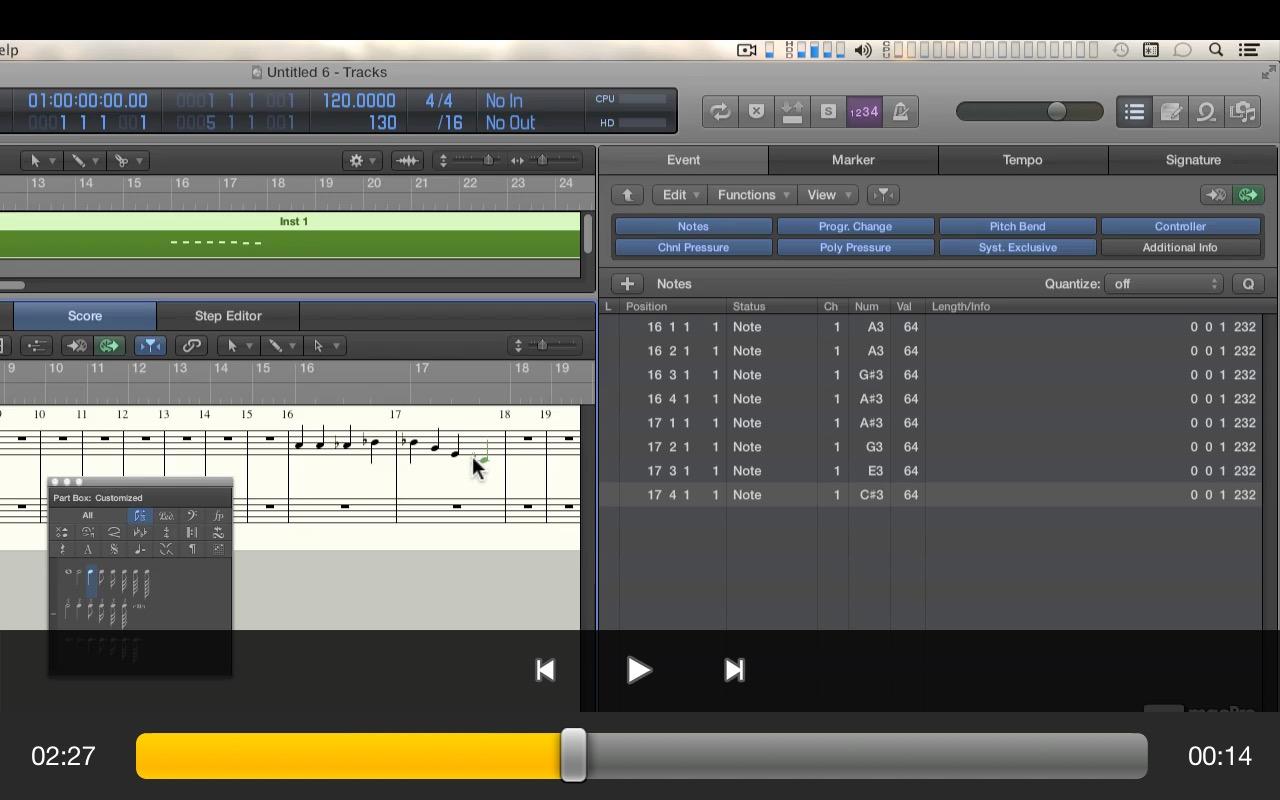Switch to the Tempo tab
The height and width of the screenshot is (800, 1280).
(1022, 160)
